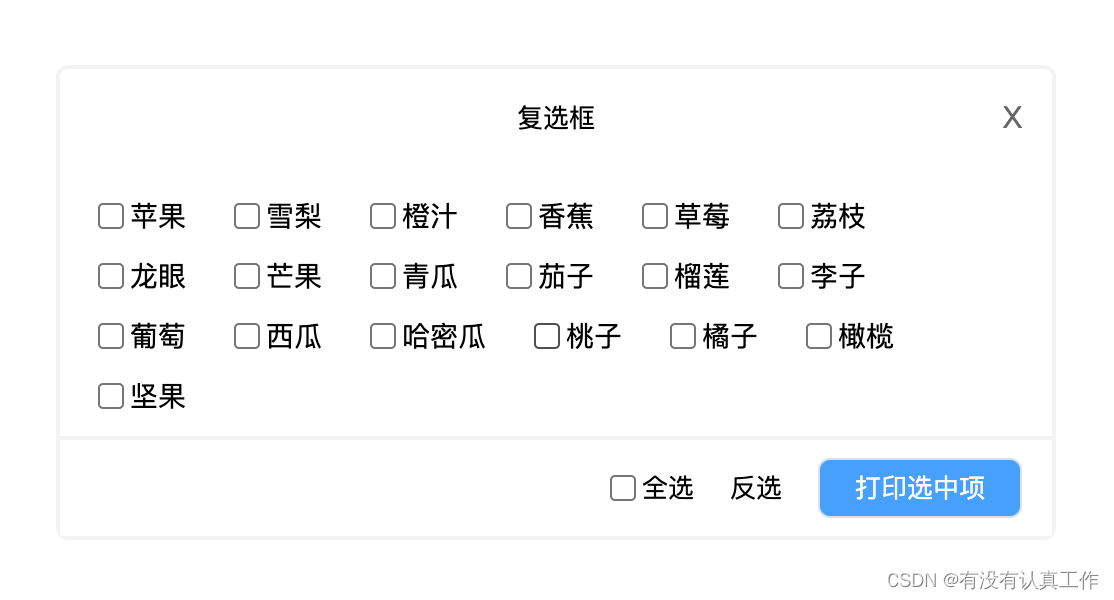The height and width of the screenshot is (600, 1114).
Task: Check the 哈密瓜 checkbox
Action: (382, 336)
